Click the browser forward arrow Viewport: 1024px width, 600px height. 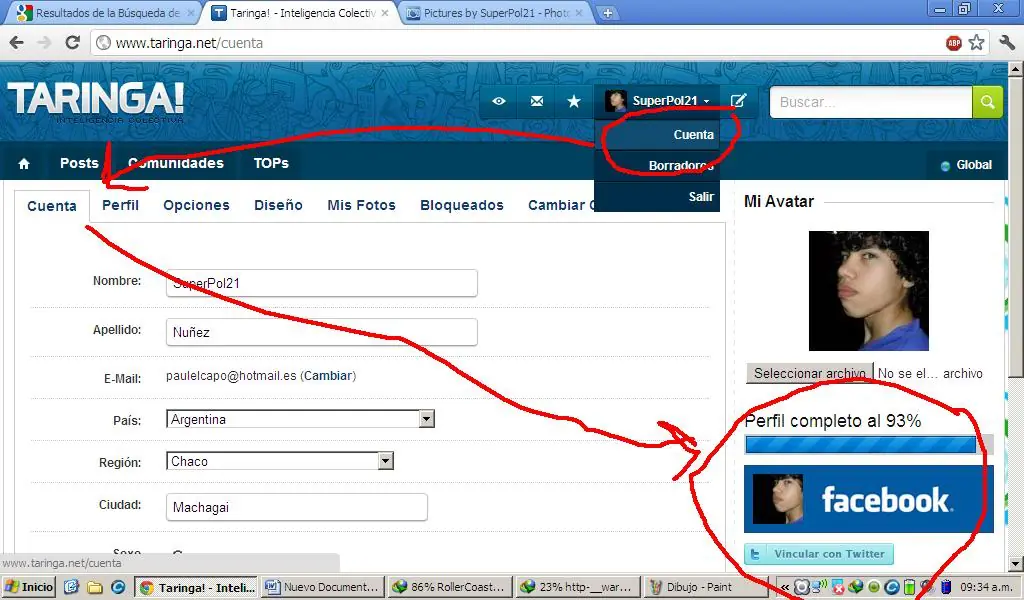[44, 42]
